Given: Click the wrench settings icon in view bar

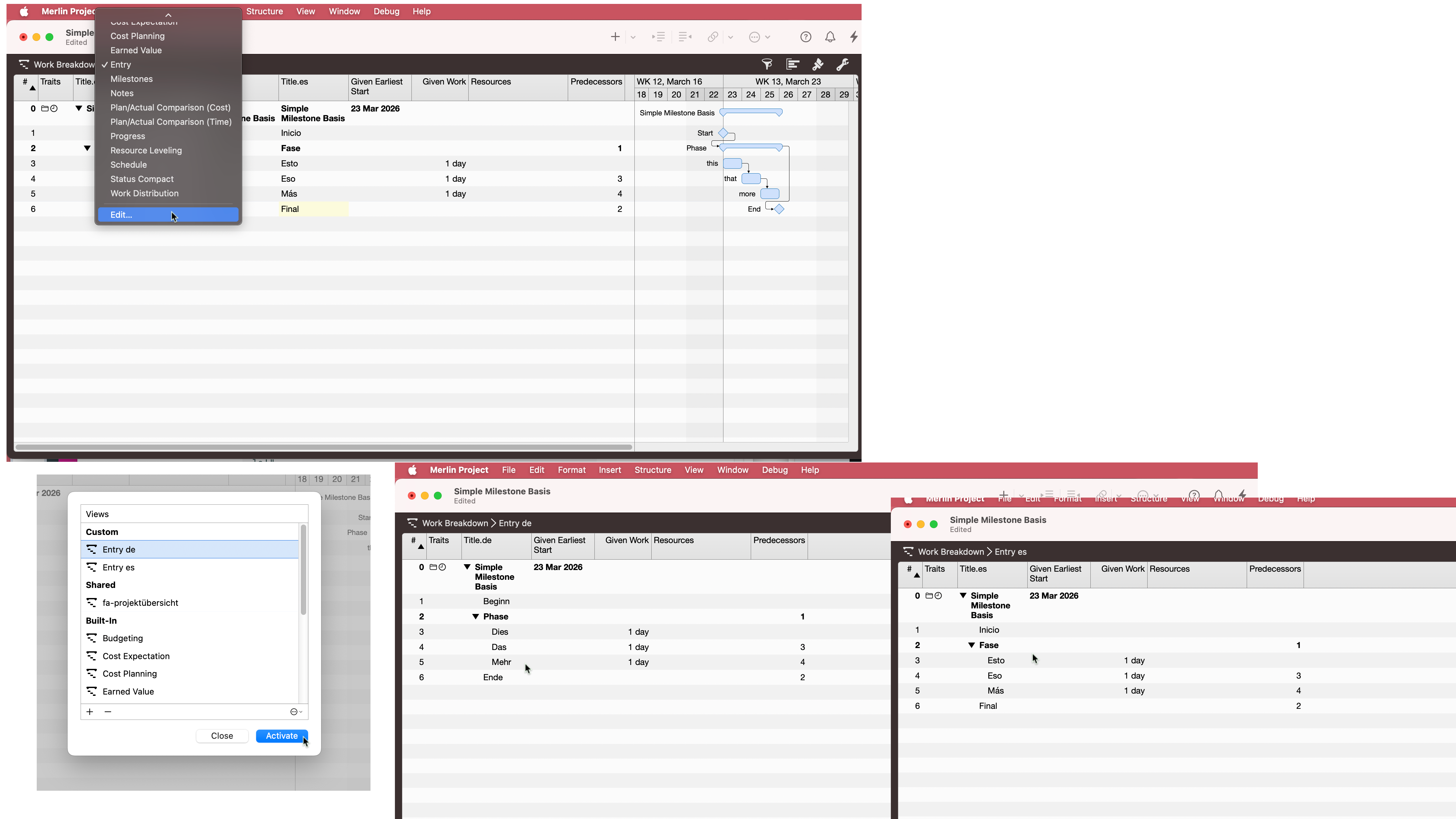Looking at the screenshot, I should (x=842, y=64).
